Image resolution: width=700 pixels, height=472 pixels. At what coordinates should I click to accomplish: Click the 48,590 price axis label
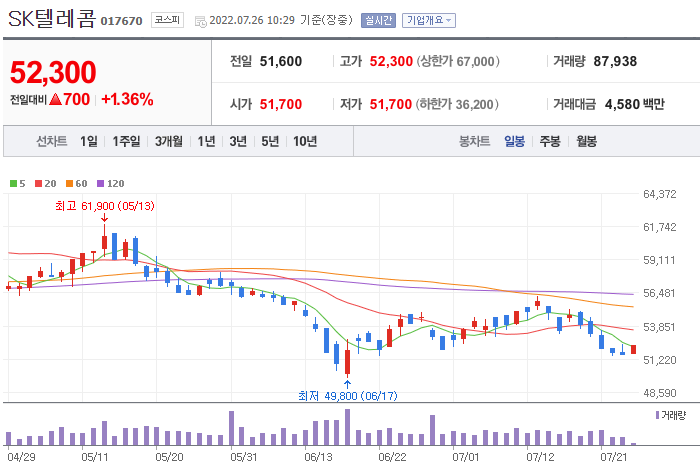[660, 393]
